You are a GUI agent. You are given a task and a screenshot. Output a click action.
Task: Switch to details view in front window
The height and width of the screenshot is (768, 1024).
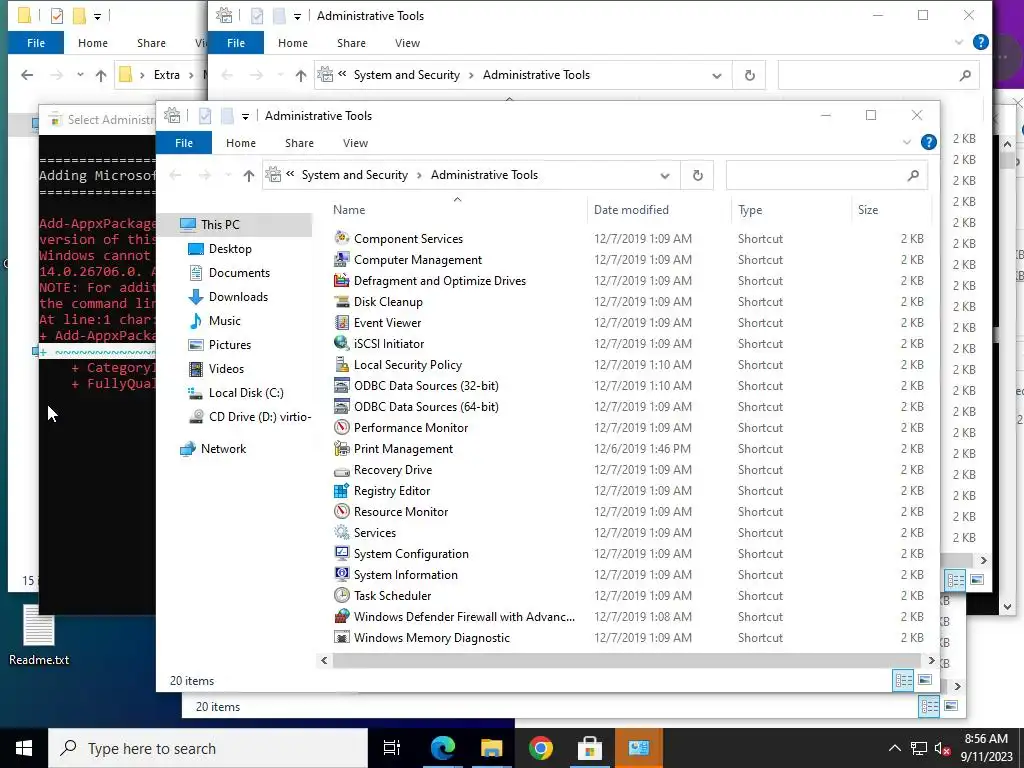click(903, 680)
